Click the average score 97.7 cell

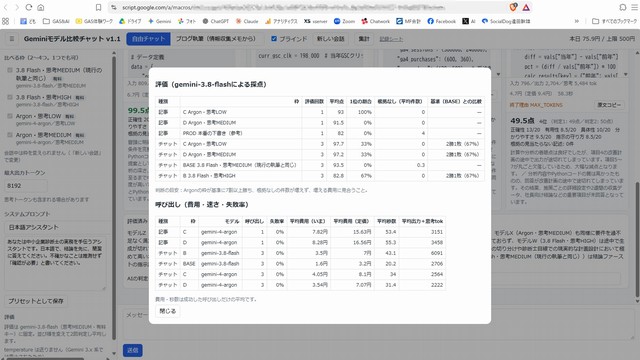pos(337,144)
